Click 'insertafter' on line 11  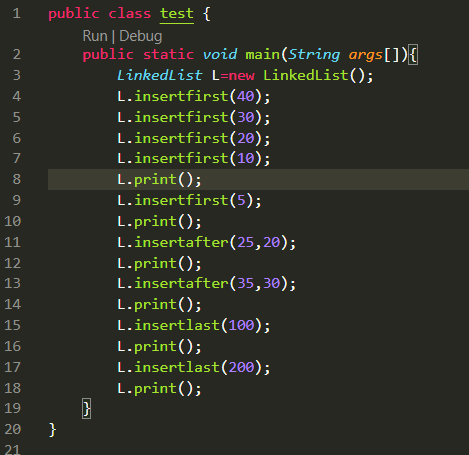coord(182,242)
